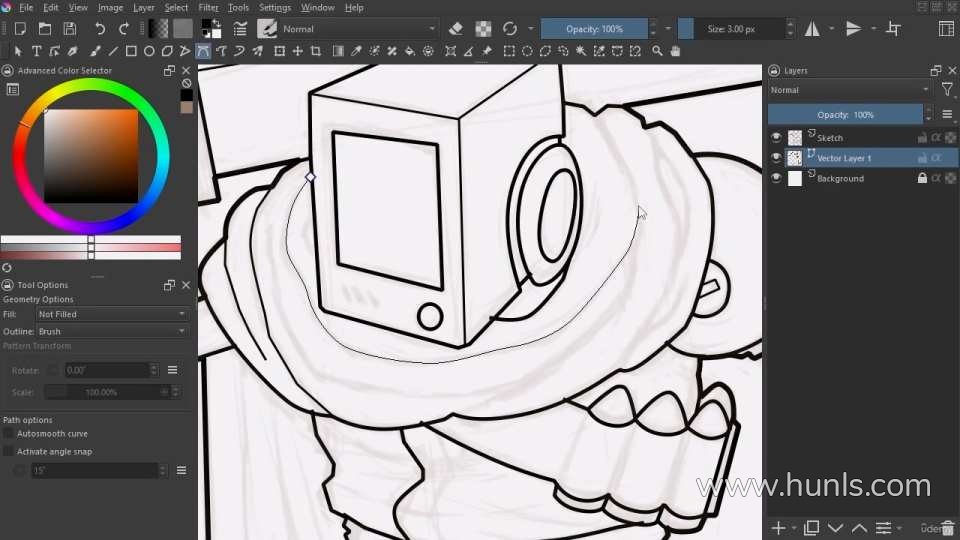Toggle eraser mode in the toolbar
This screenshot has height=540, width=960.
[456, 29]
